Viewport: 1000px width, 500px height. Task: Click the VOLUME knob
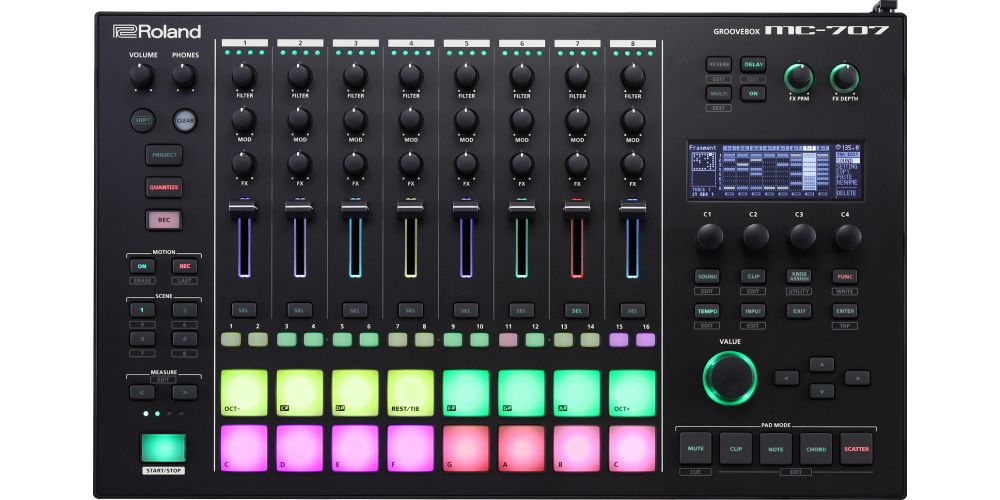(142, 77)
